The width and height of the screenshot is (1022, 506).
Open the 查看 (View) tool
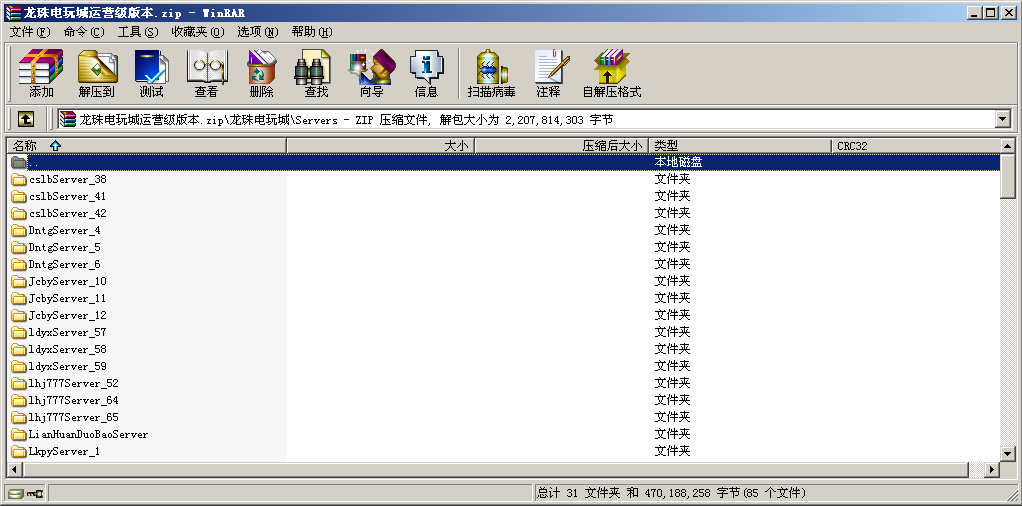click(206, 74)
